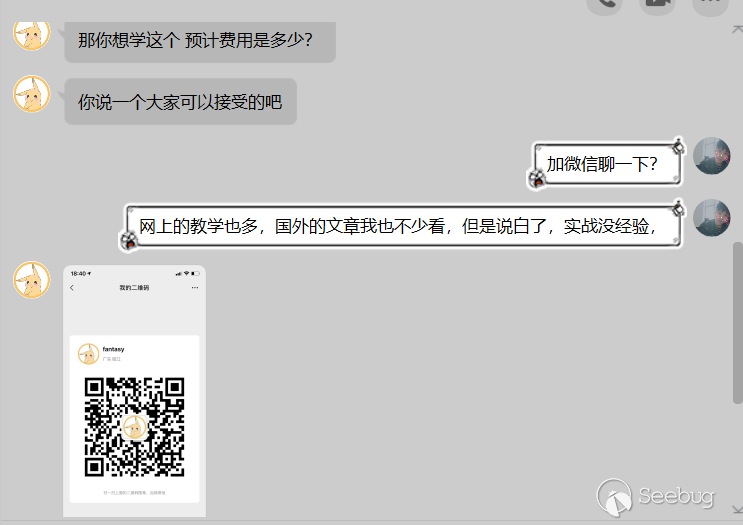Start a voice call from chat header

pyautogui.click(x=605, y=5)
